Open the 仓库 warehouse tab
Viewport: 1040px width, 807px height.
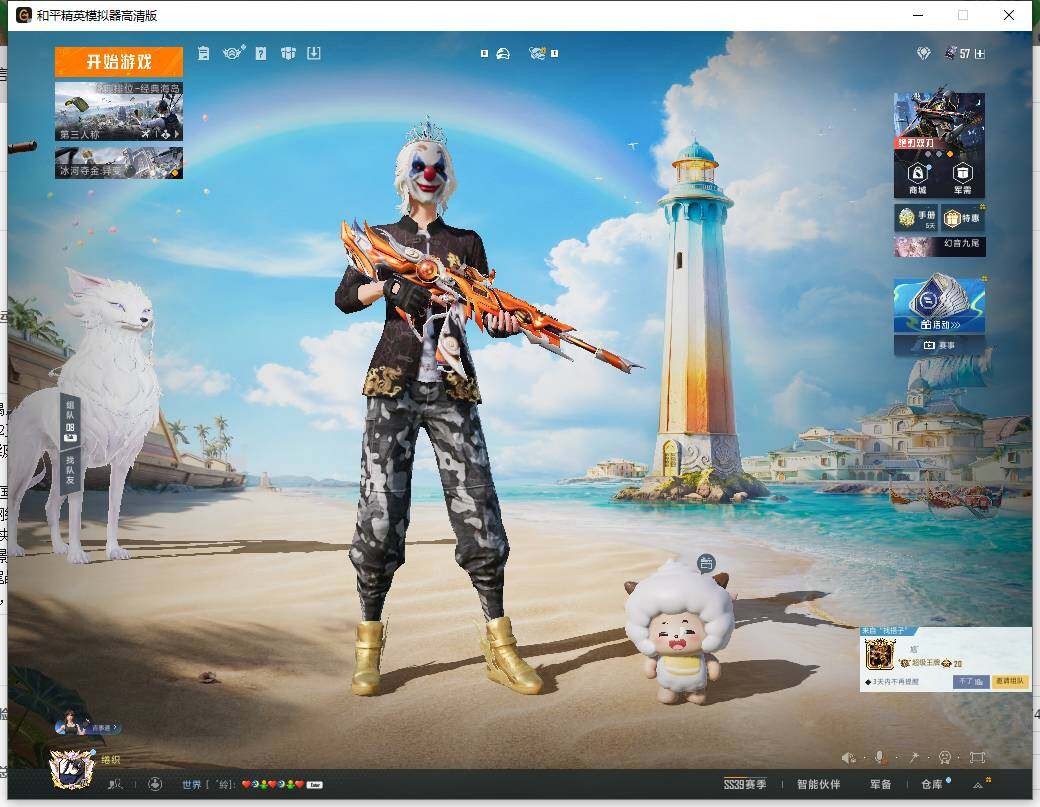[932, 784]
